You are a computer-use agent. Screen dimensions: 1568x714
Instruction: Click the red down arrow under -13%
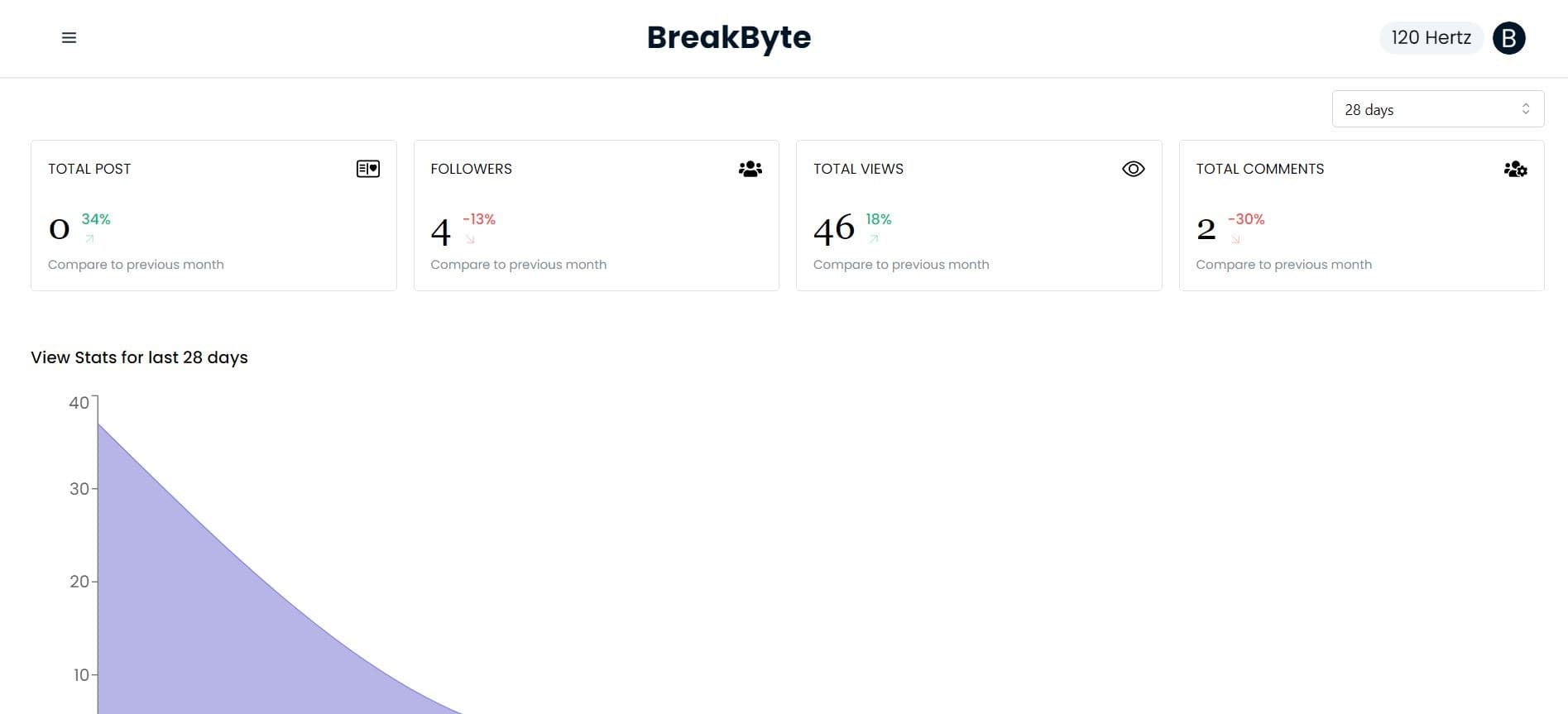[x=470, y=239]
